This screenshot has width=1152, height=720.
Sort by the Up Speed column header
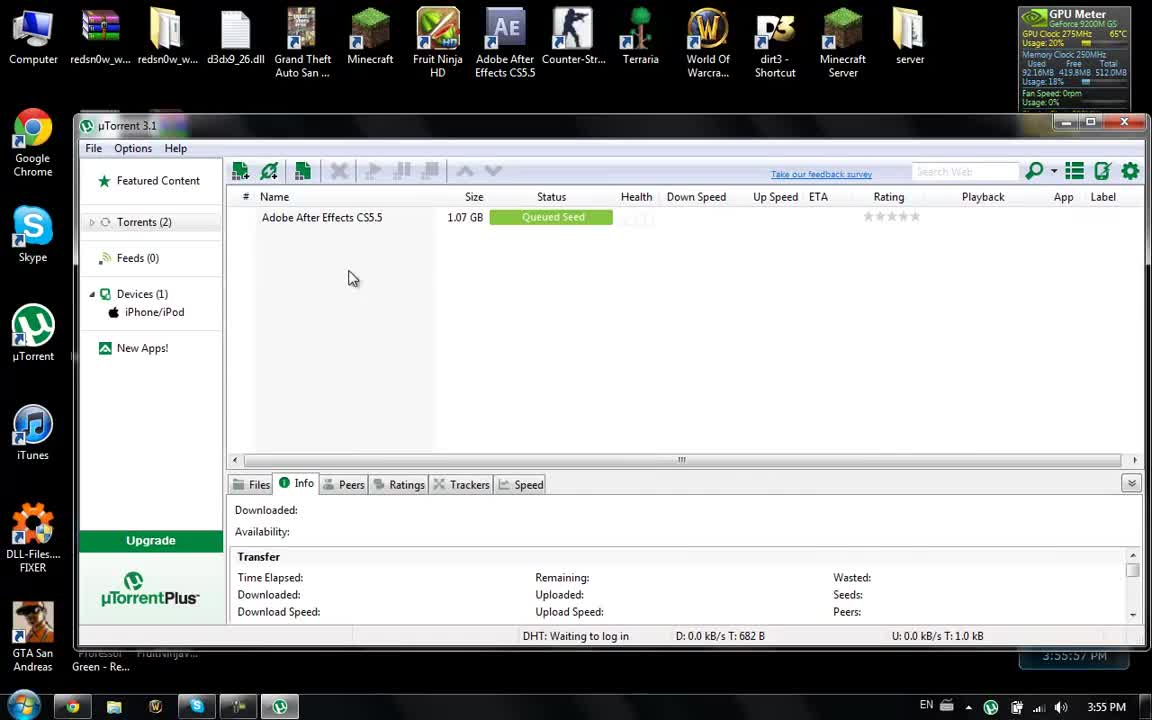(775, 197)
